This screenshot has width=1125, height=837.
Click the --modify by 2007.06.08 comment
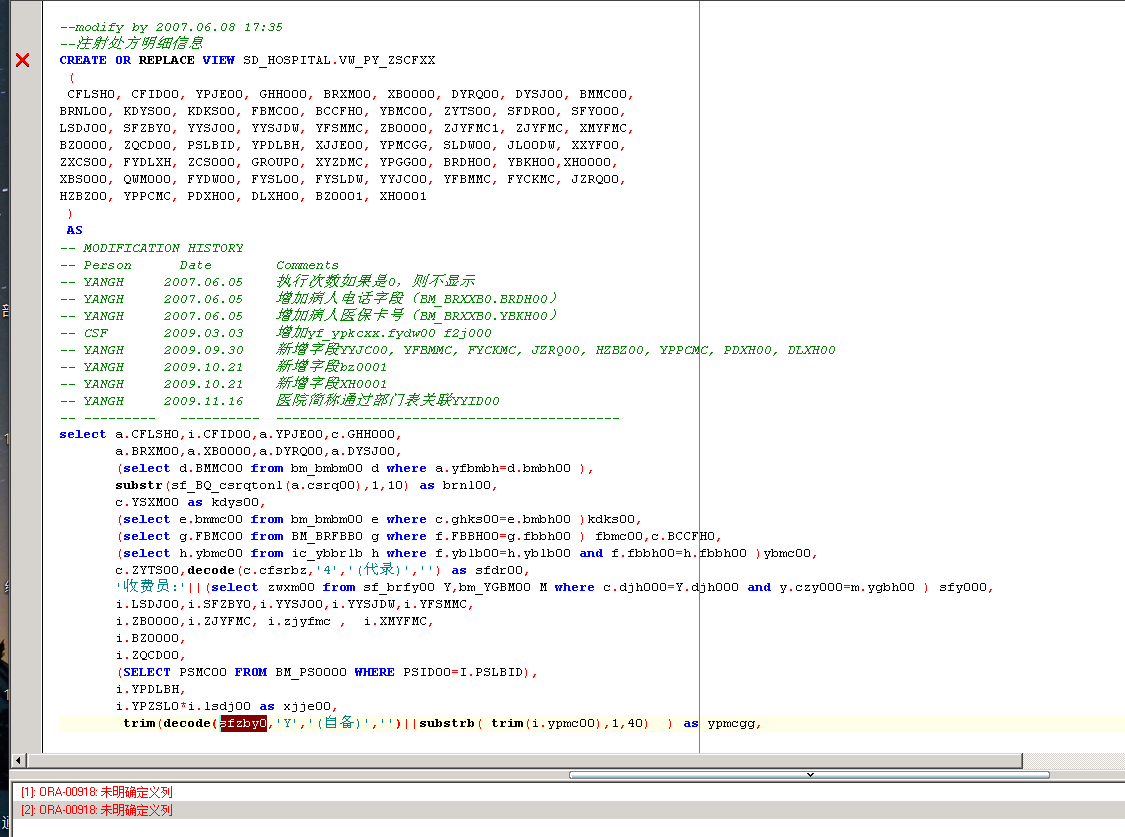171,27
